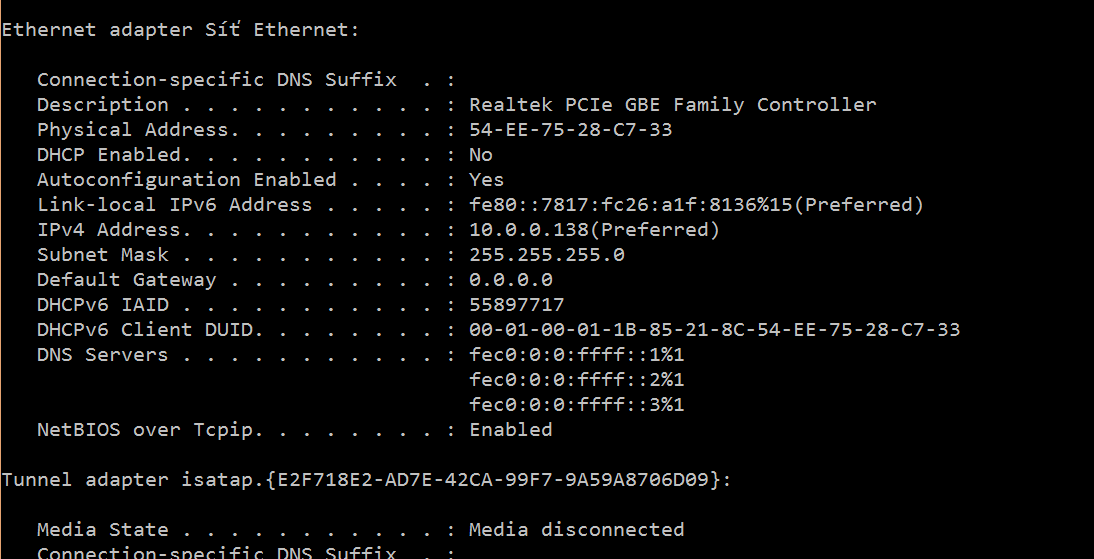Click the Media disconnected status text
Image resolution: width=1094 pixels, height=559 pixels.
pyautogui.click(x=576, y=530)
